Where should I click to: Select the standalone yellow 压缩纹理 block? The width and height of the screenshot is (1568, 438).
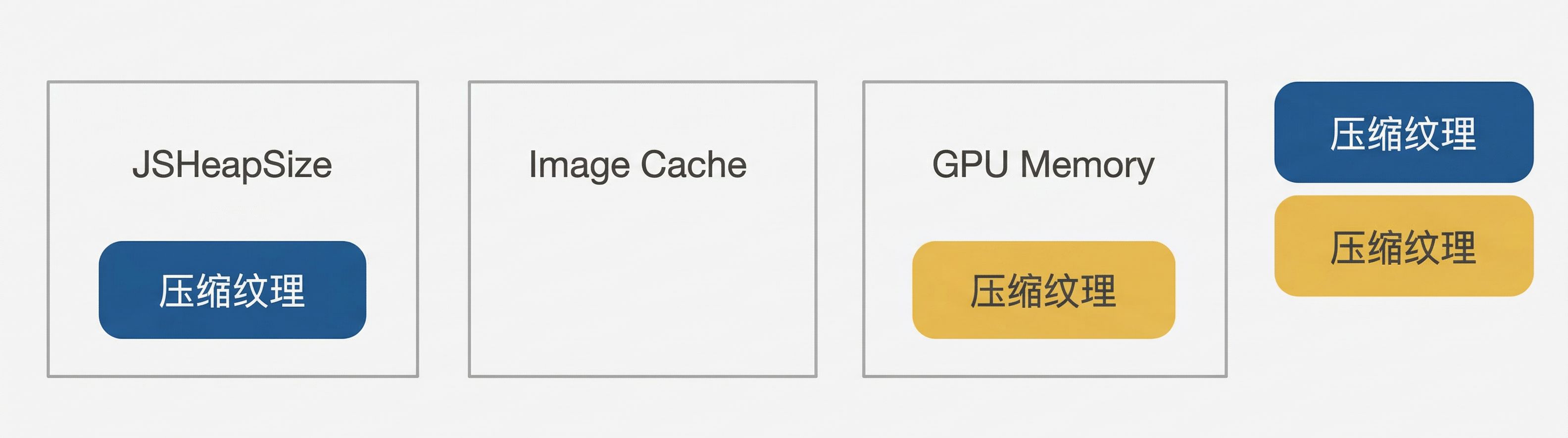pyautogui.click(x=1403, y=246)
